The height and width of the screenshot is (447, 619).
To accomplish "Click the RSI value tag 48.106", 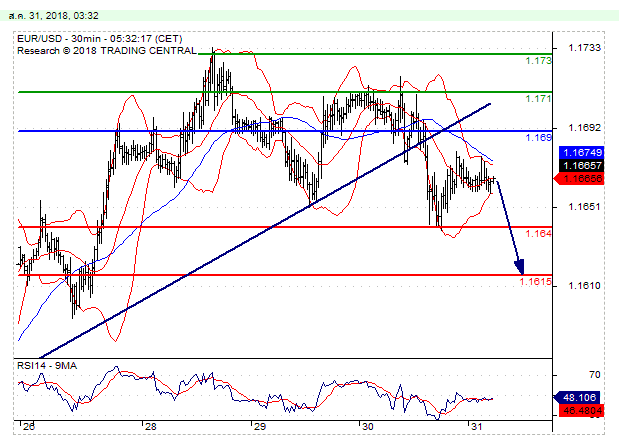I will point(578,397).
